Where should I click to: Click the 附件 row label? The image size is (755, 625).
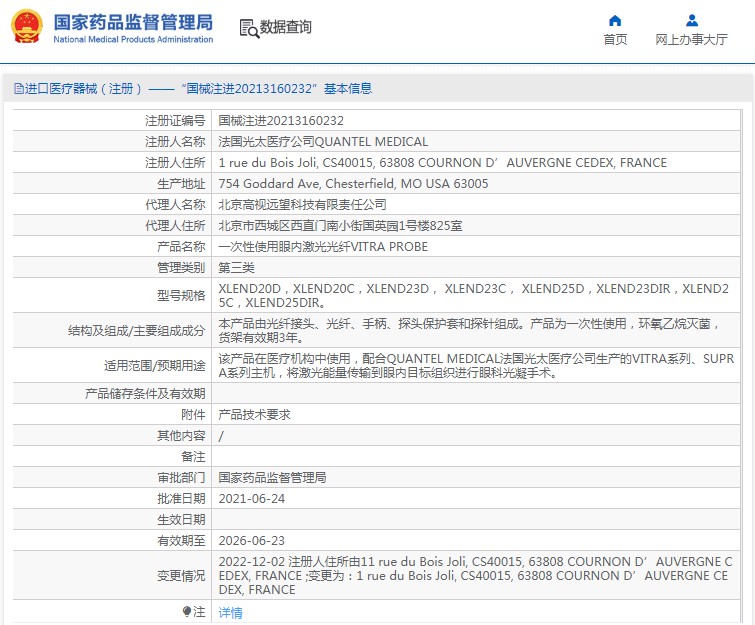coord(193,415)
